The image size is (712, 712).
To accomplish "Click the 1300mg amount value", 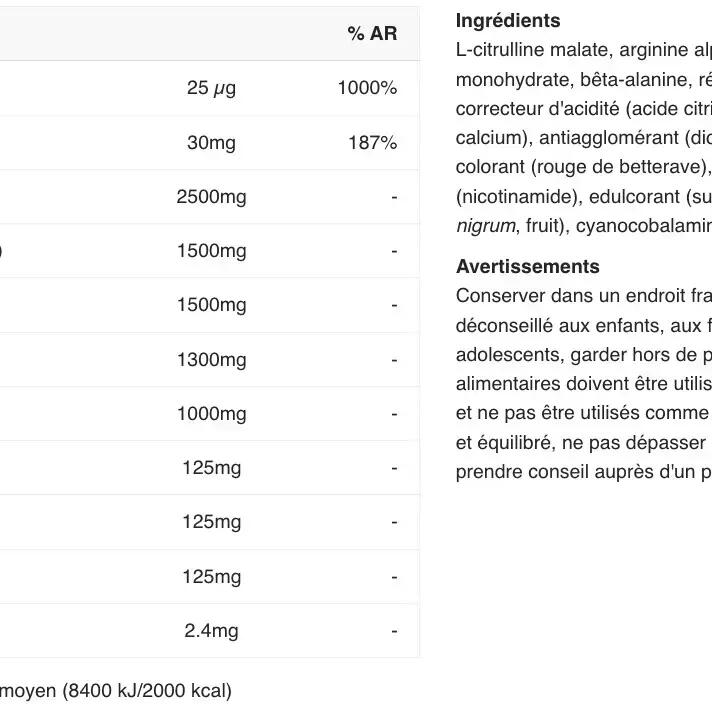I will click(x=211, y=360).
